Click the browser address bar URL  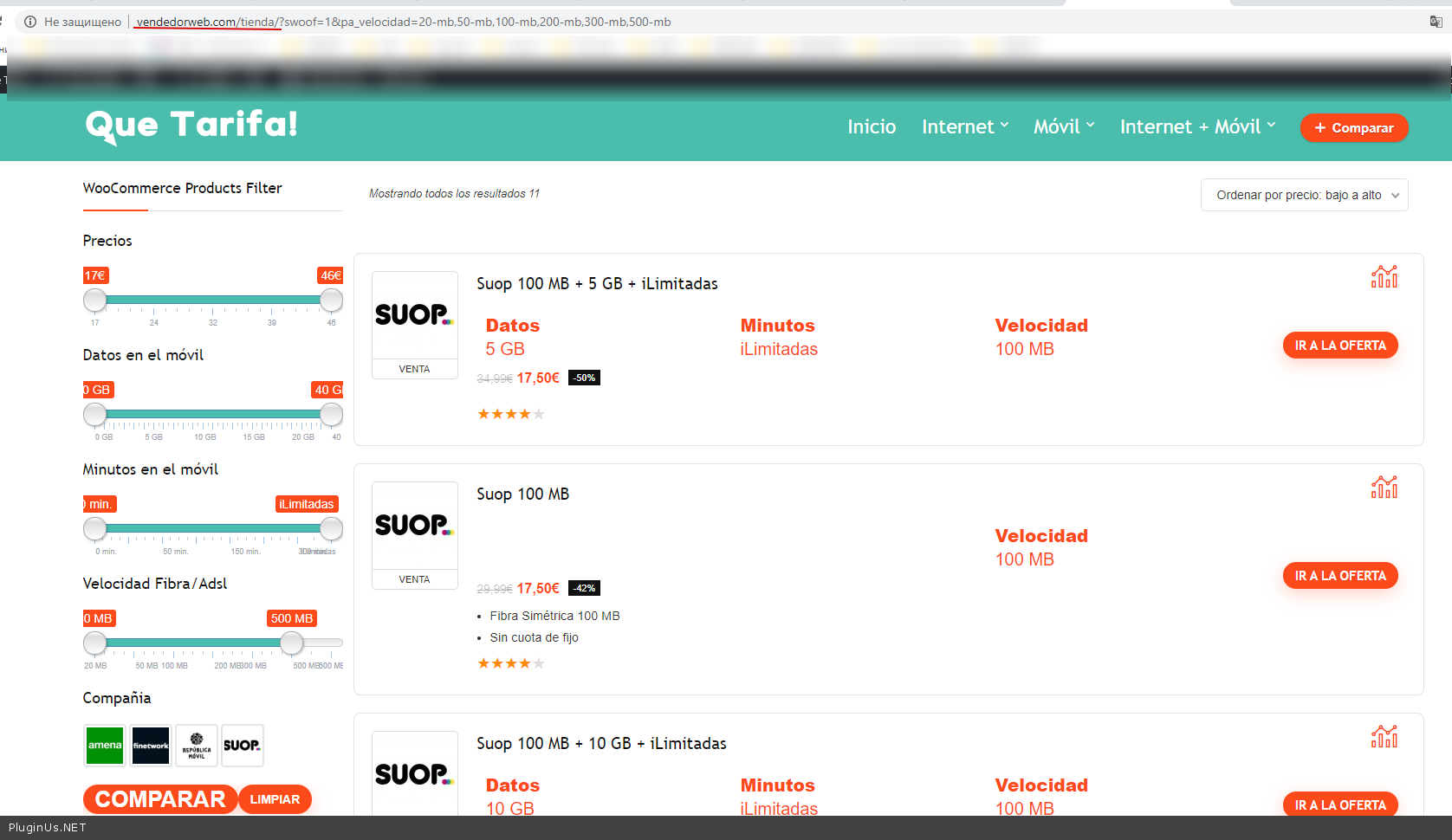click(x=404, y=22)
